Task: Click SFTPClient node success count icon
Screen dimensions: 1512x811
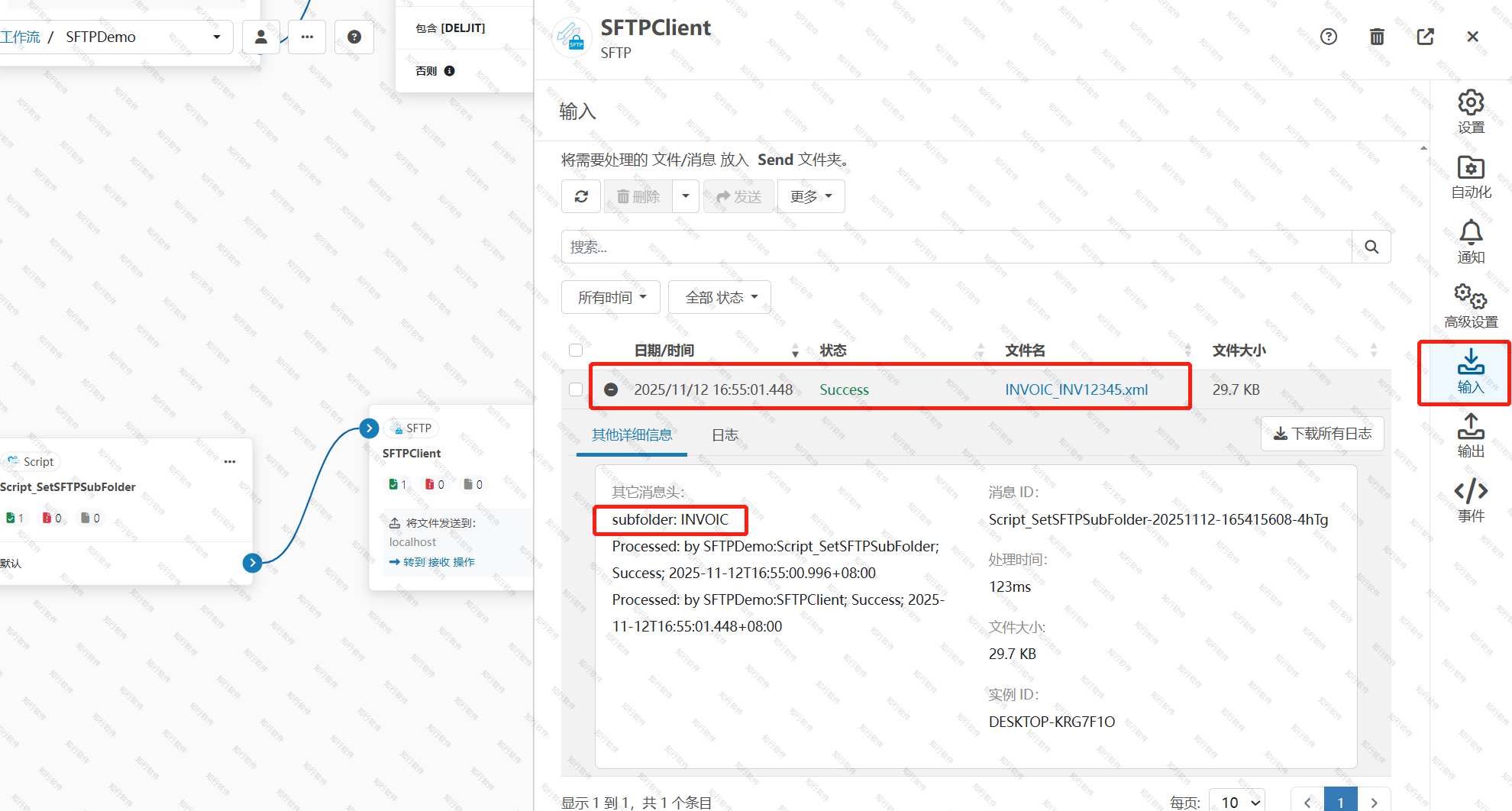Action: pyautogui.click(x=393, y=484)
